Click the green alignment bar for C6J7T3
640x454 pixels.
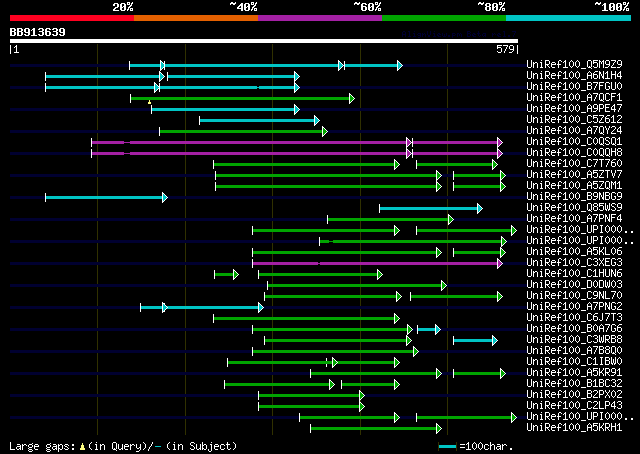306,319
